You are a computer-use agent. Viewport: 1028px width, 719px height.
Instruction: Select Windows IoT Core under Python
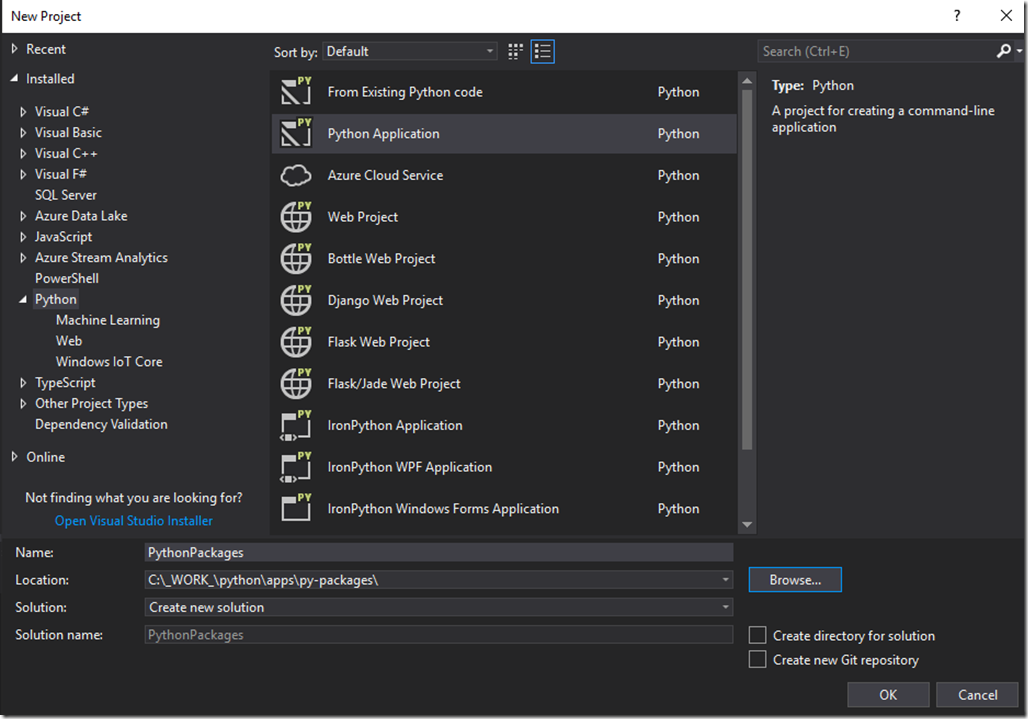coord(109,362)
